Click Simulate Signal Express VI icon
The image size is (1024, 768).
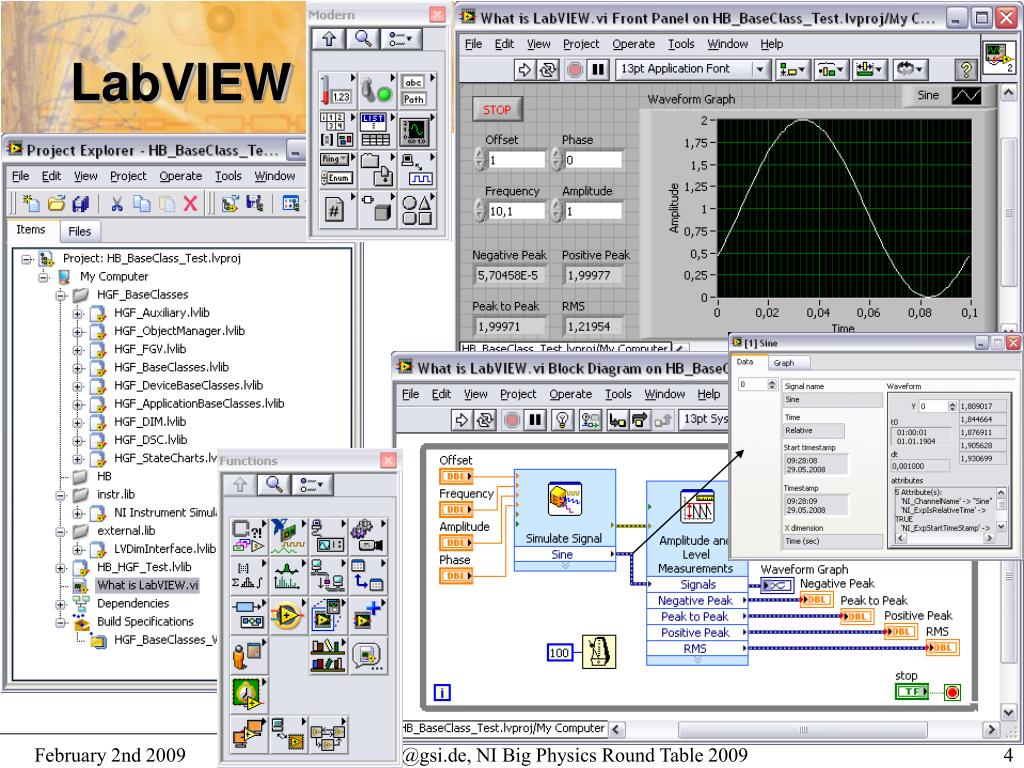pos(565,500)
